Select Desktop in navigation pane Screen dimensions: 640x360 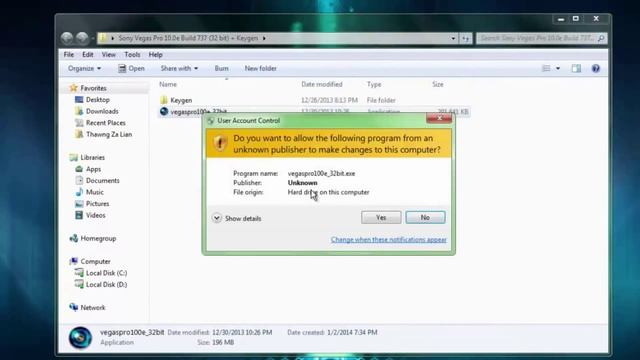(x=98, y=100)
